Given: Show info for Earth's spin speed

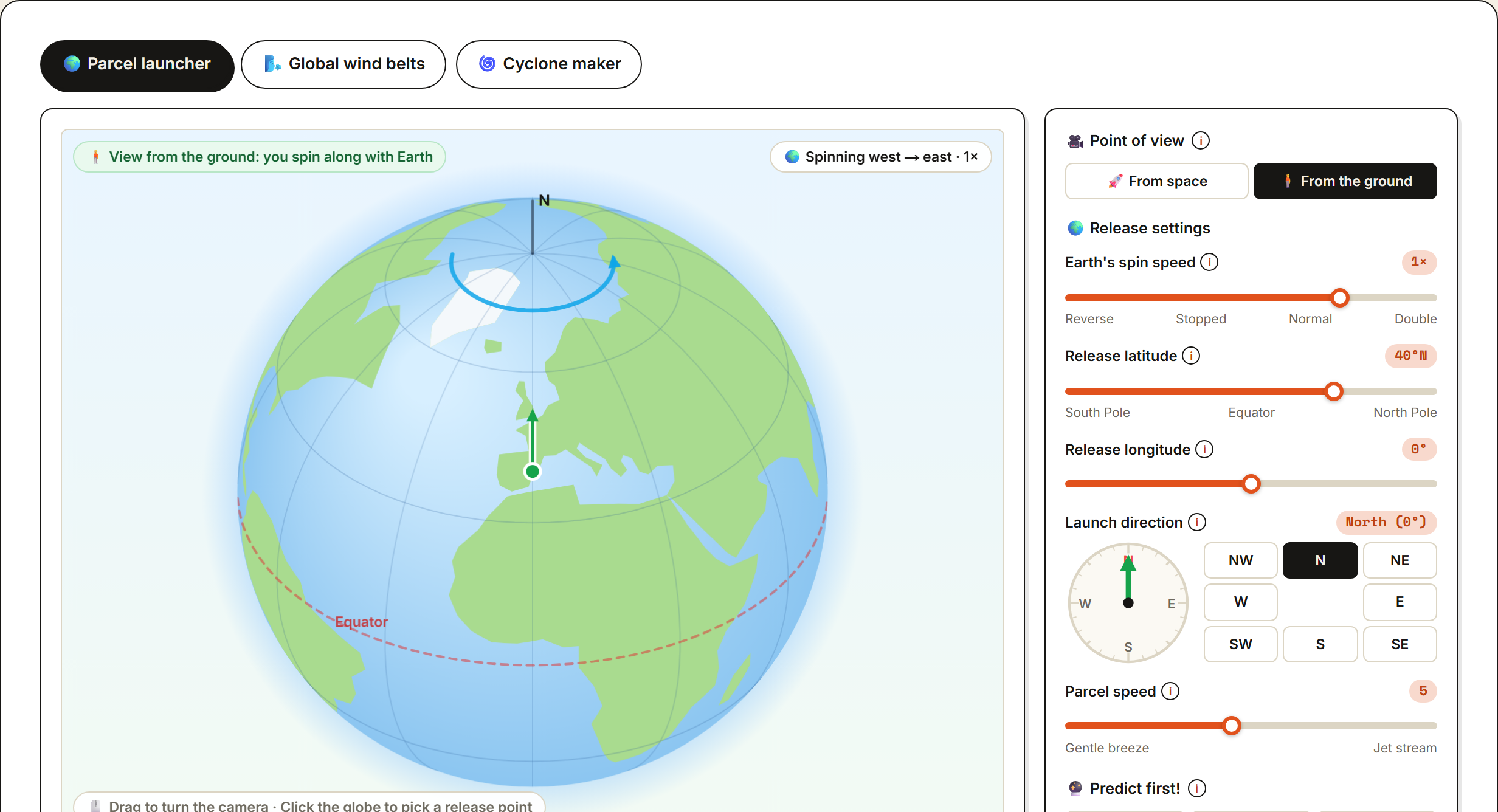Looking at the screenshot, I should click(x=1209, y=262).
